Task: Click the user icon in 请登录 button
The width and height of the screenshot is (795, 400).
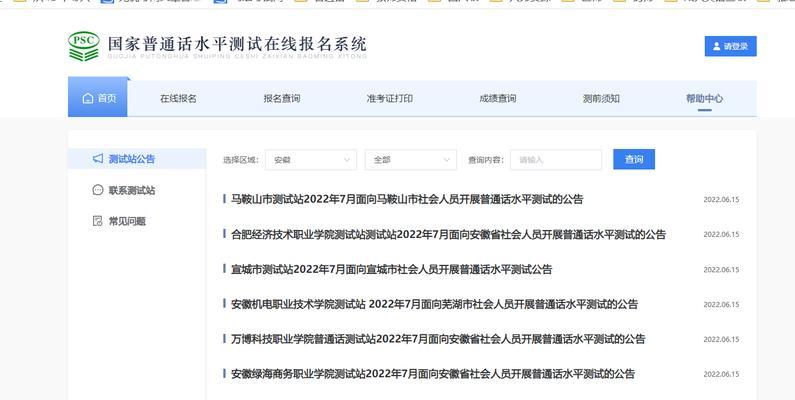Action: pos(716,46)
